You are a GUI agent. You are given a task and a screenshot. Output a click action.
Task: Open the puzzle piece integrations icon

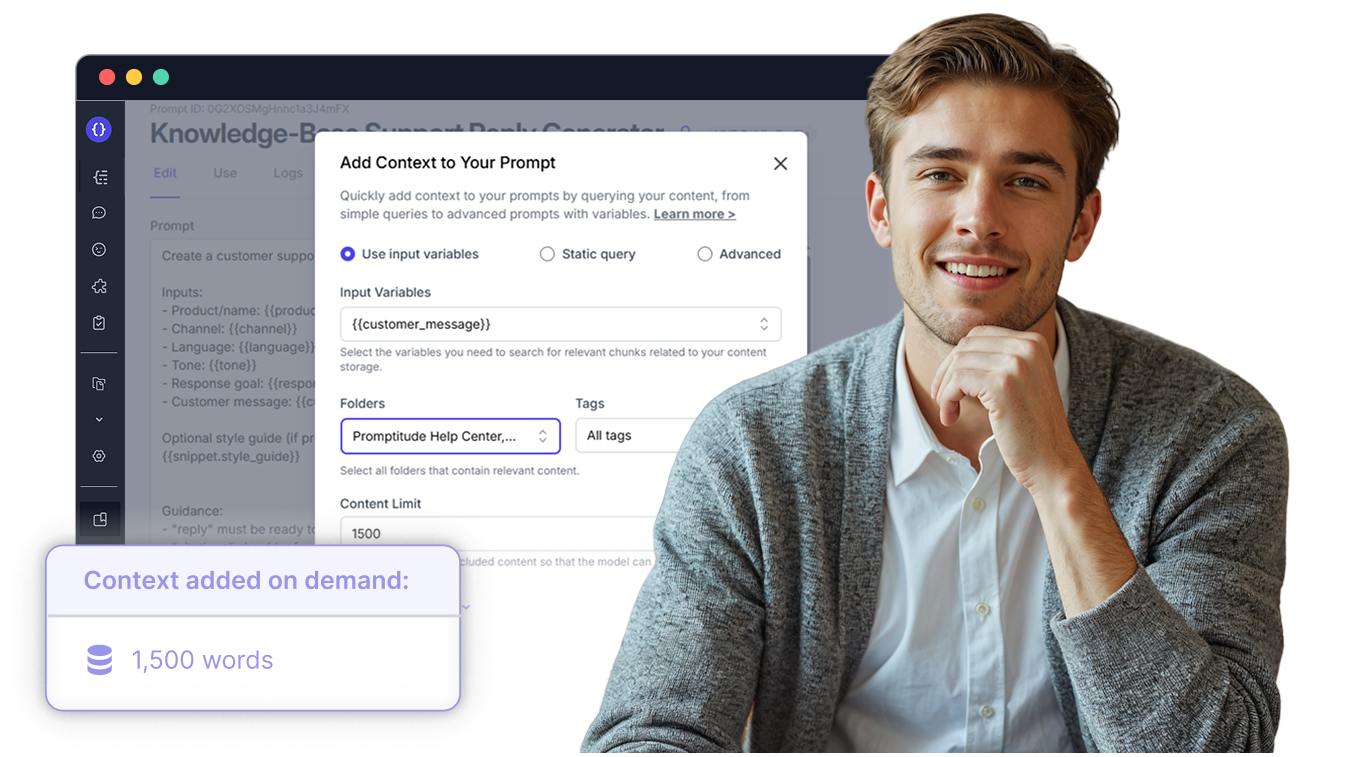(99, 286)
